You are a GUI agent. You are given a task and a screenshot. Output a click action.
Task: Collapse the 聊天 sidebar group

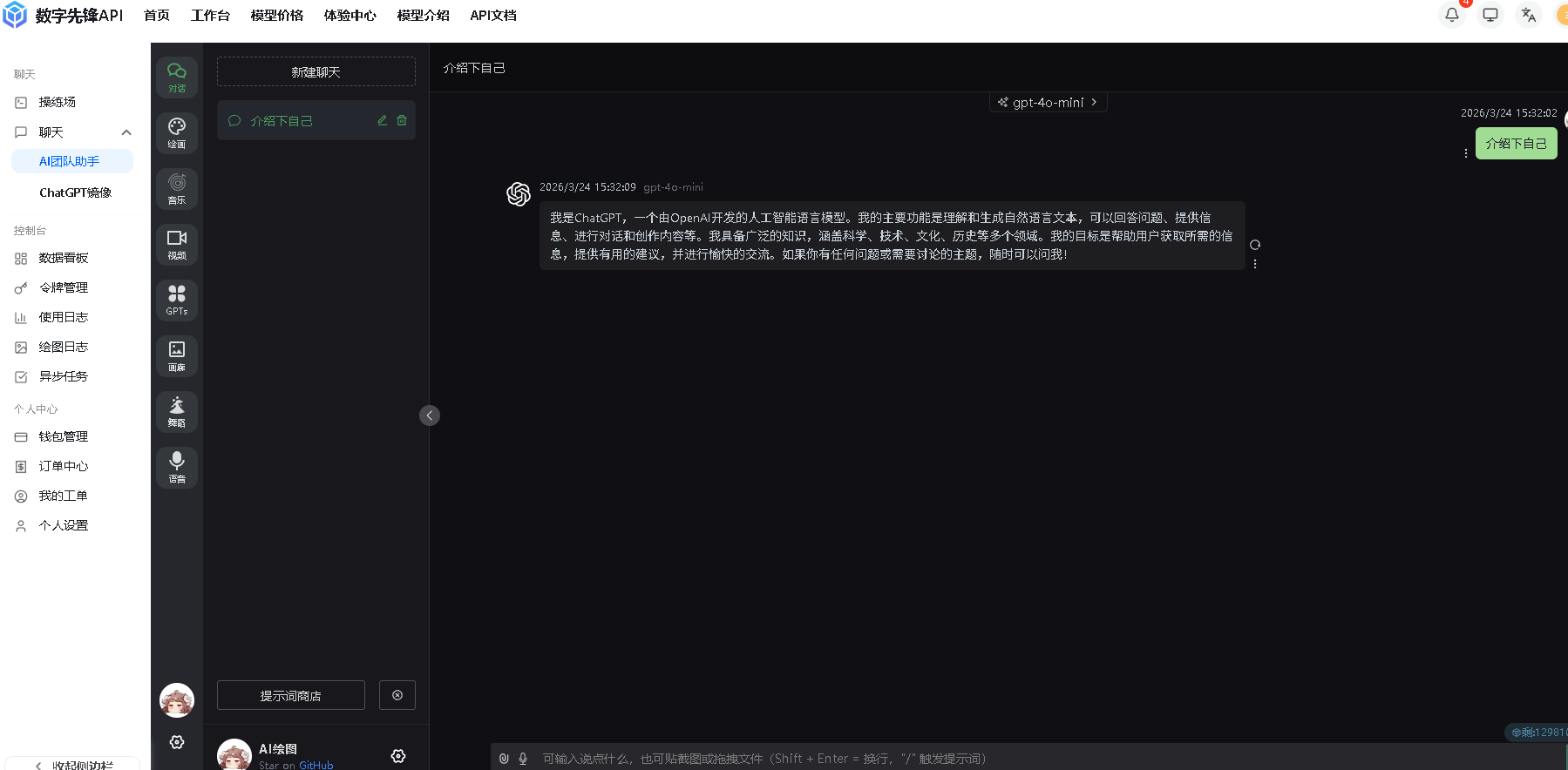click(126, 132)
